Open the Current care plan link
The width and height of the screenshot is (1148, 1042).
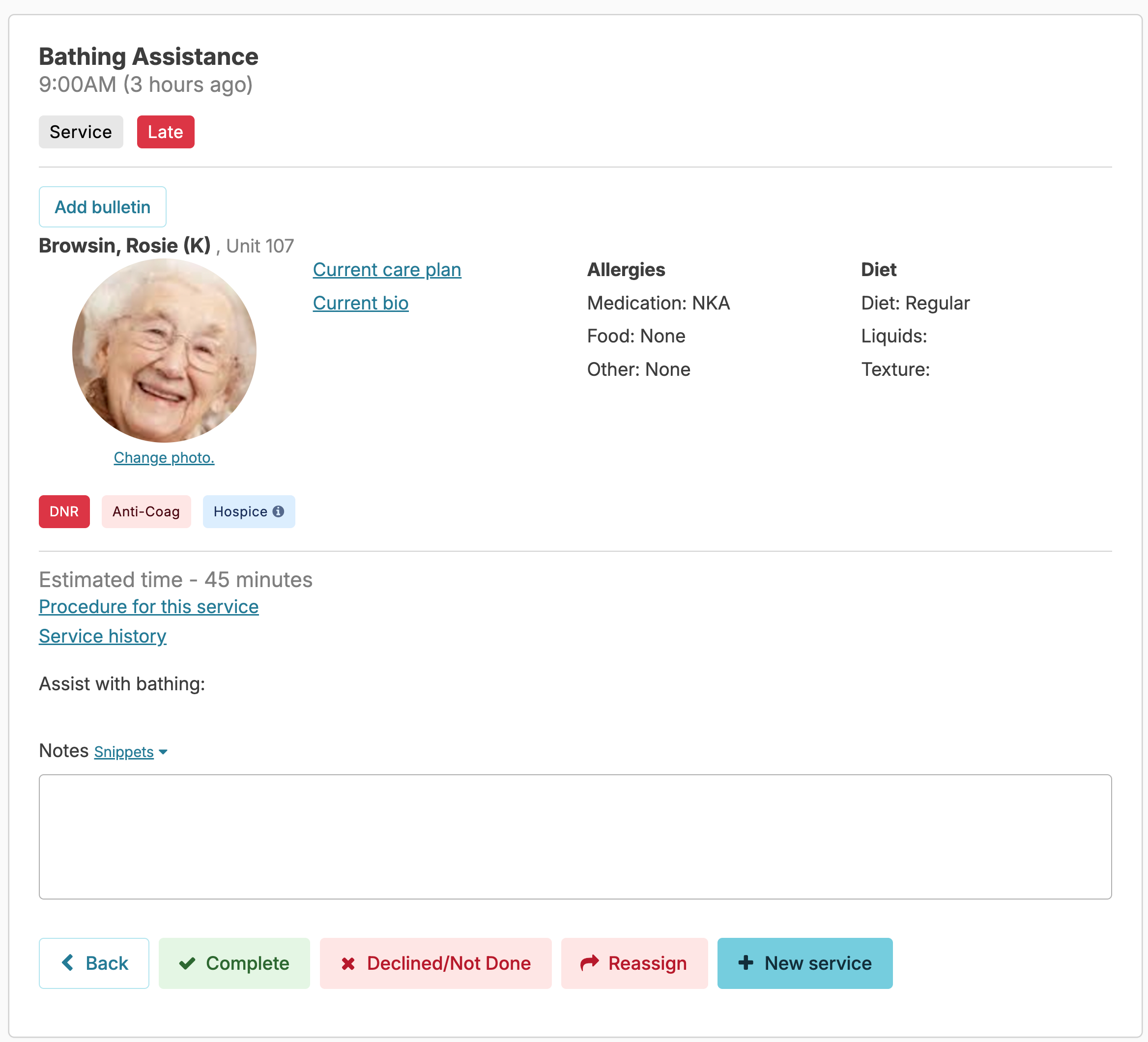click(x=387, y=270)
